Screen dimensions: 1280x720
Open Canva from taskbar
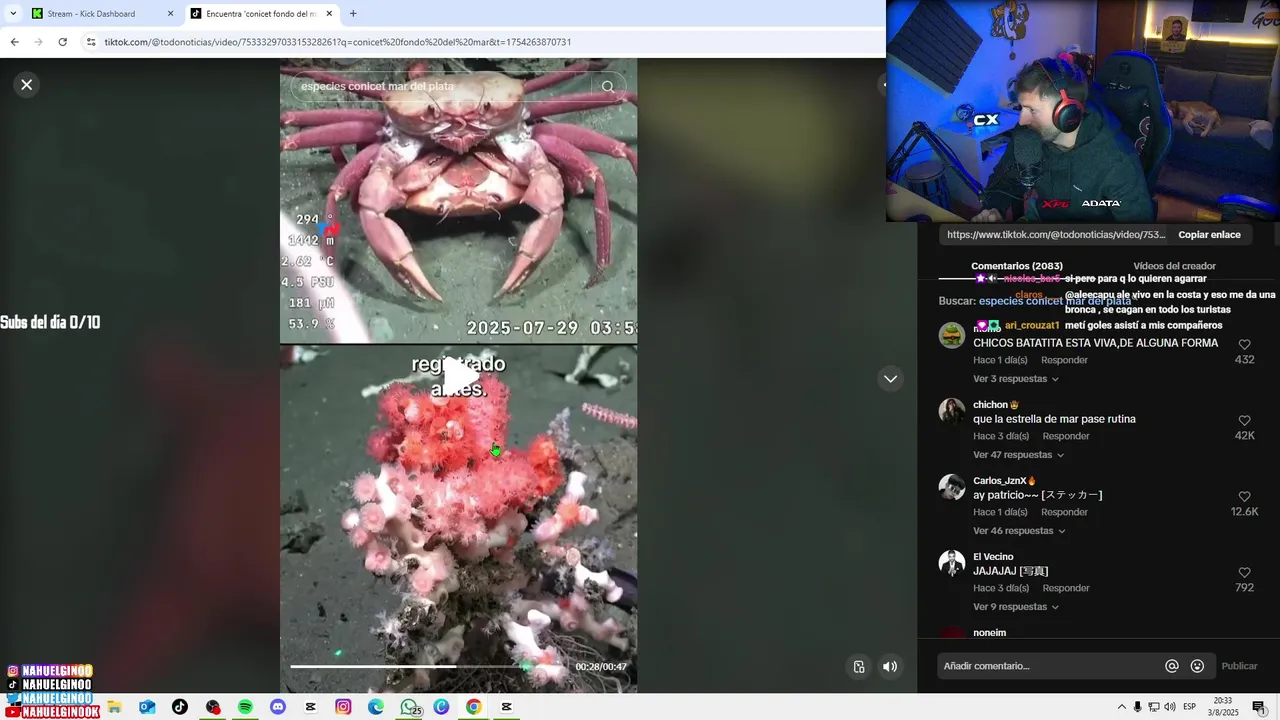[441, 707]
